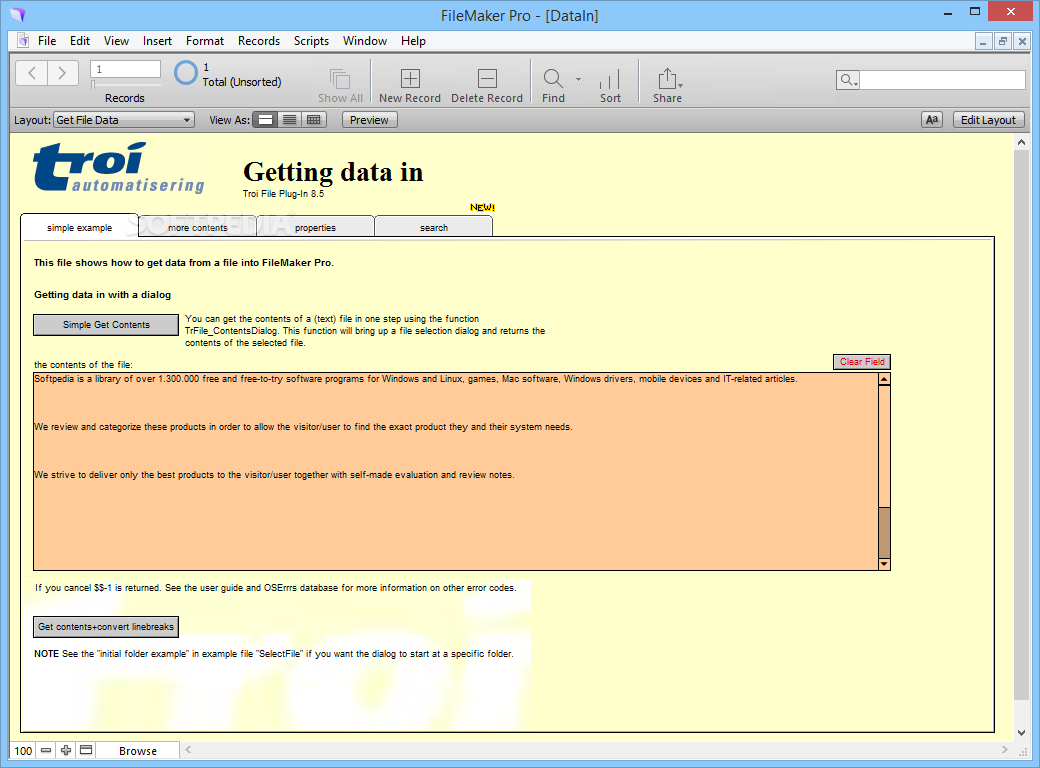This screenshot has height=768, width=1040.
Task: Click the Simple Get Contents button
Action: click(x=106, y=325)
